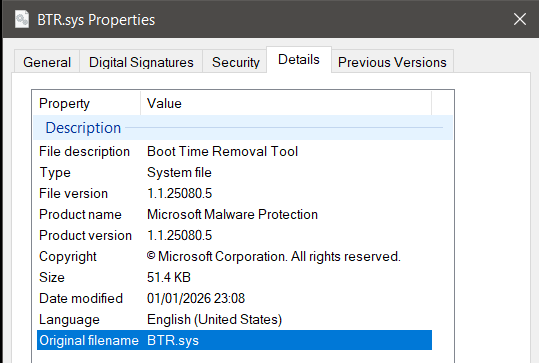Go to the Previous Versions tab
Image resolution: width=539 pixels, height=363 pixels.
tap(392, 62)
